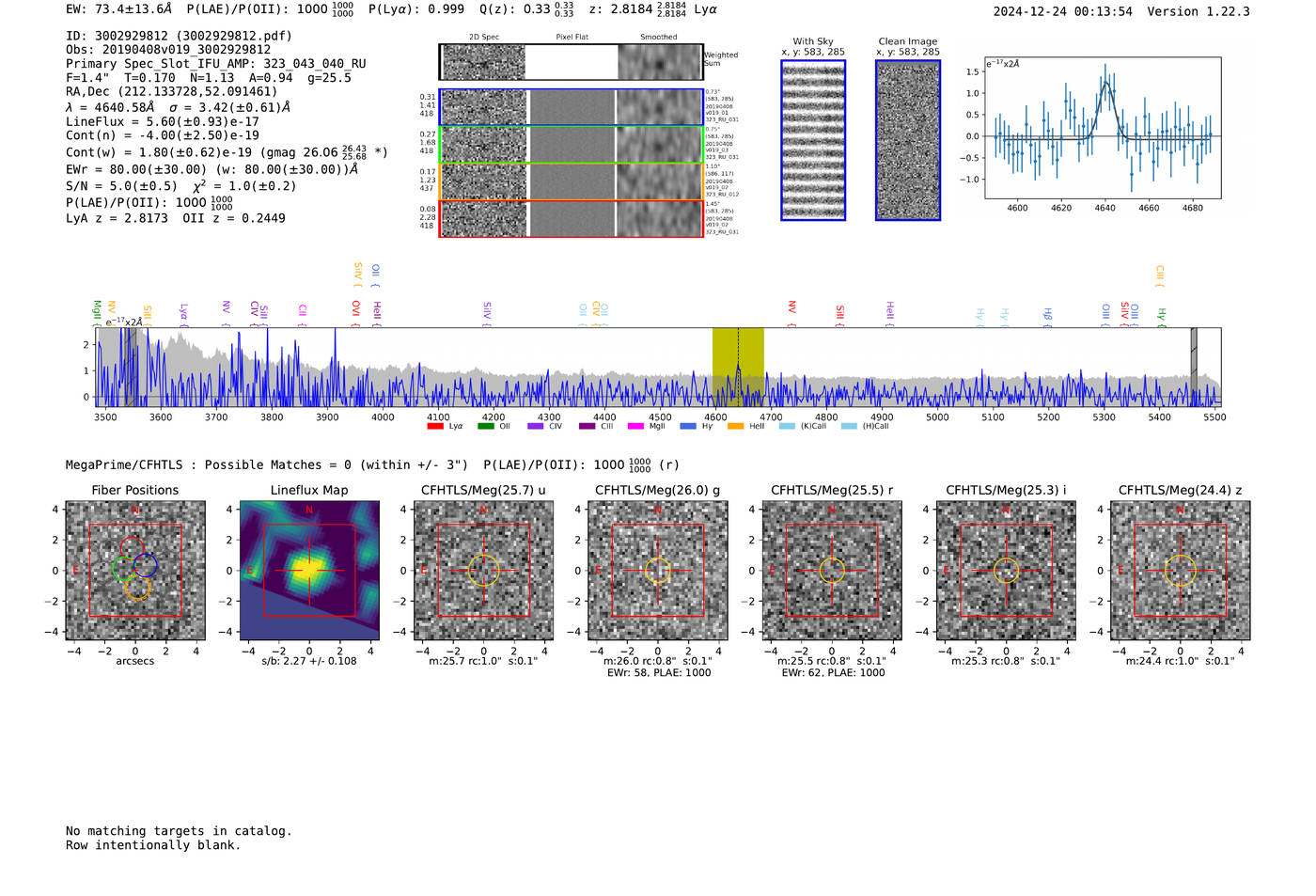
Task: Click the HeII orange legend swatch
Action: (x=735, y=426)
